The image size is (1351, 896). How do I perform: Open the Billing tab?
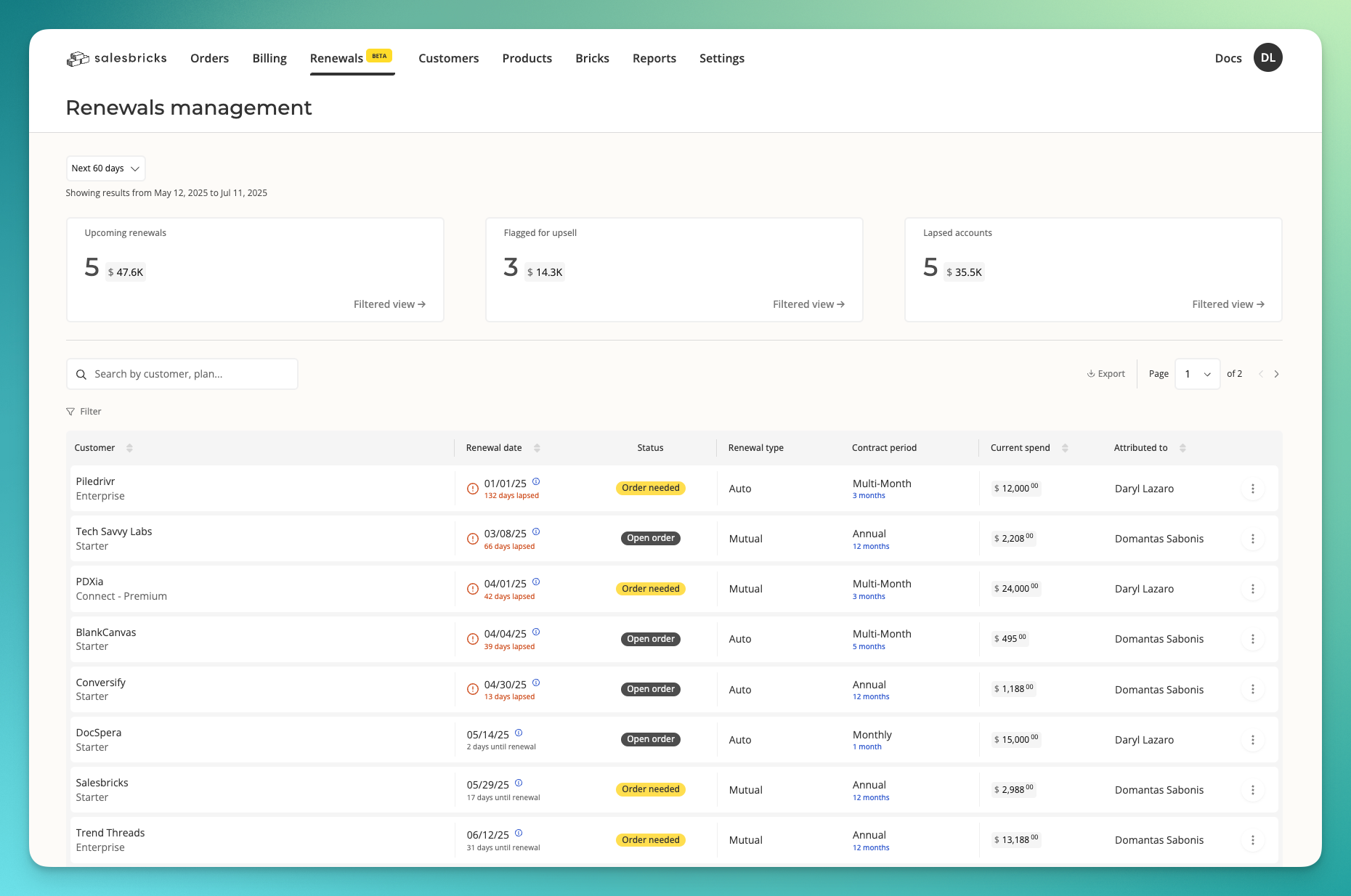(269, 58)
